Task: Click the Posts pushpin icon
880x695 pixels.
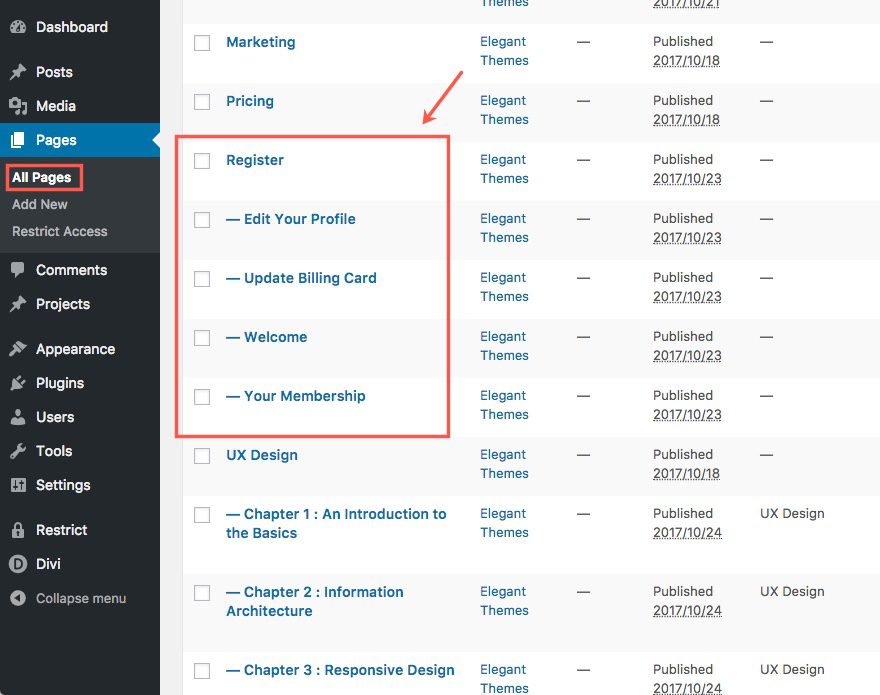Action: click(18, 72)
